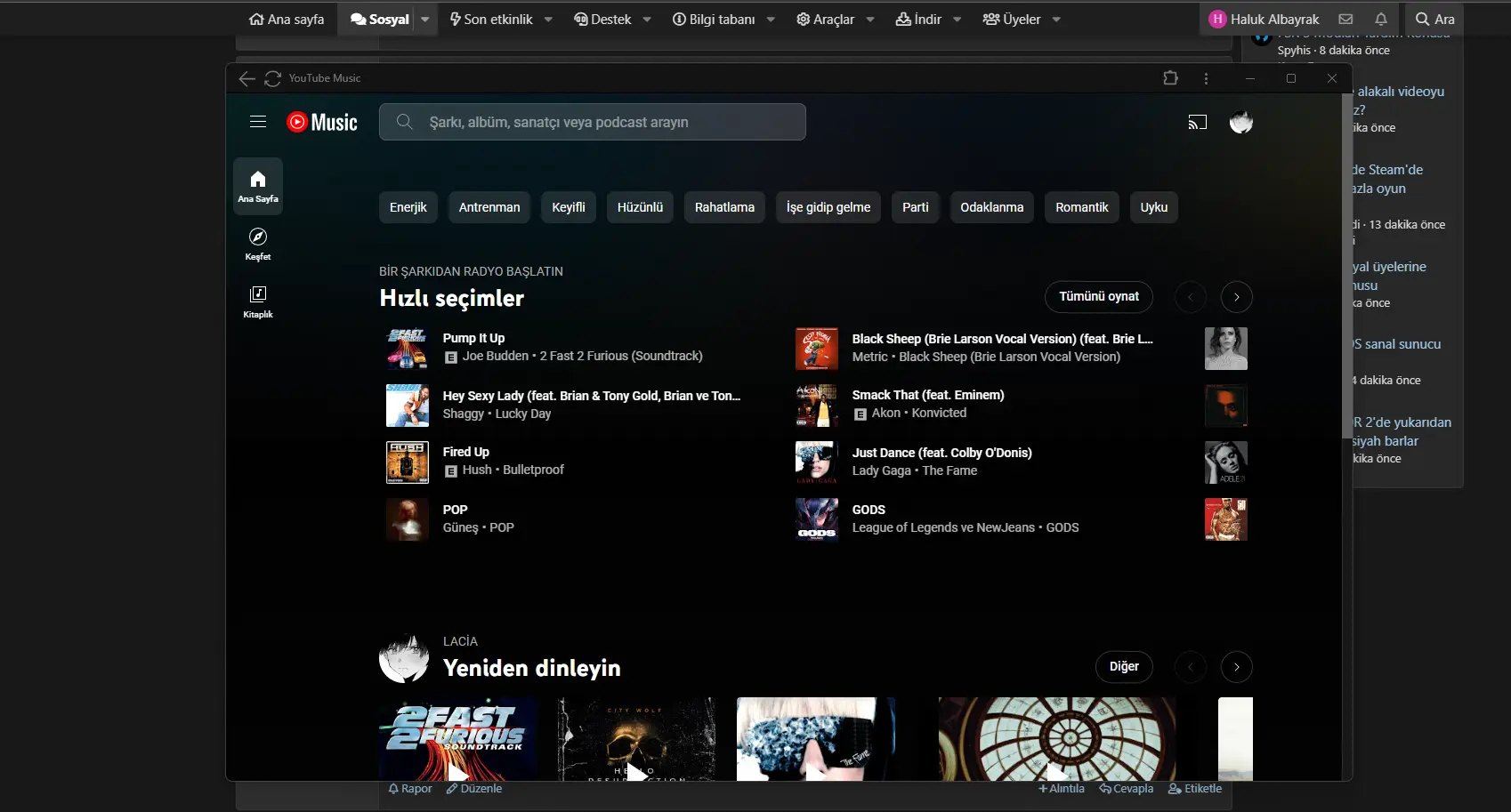Select the Enerjik mood chip
Screen dimensions: 1511x812
pos(408,207)
